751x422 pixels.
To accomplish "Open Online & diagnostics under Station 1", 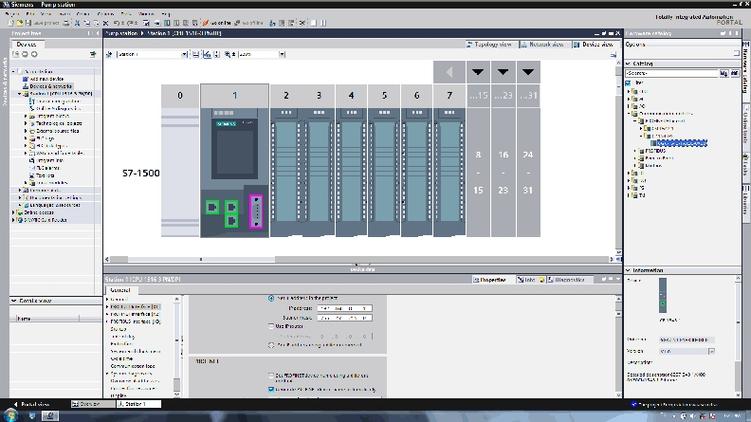I will pyautogui.click(x=56, y=108).
